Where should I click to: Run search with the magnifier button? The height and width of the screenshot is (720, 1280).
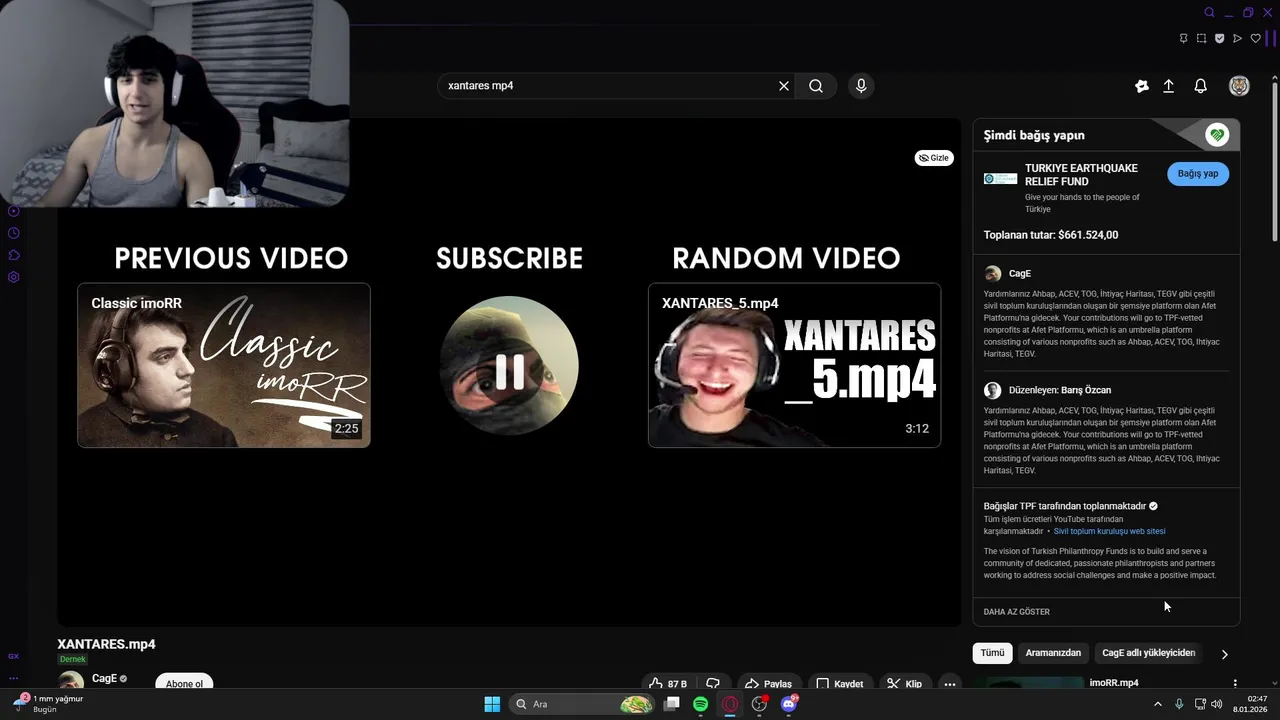[816, 86]
